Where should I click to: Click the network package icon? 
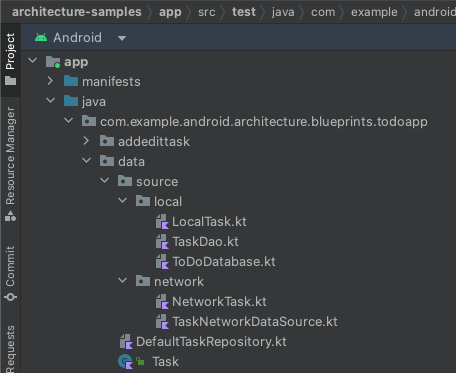coord(143,281)
